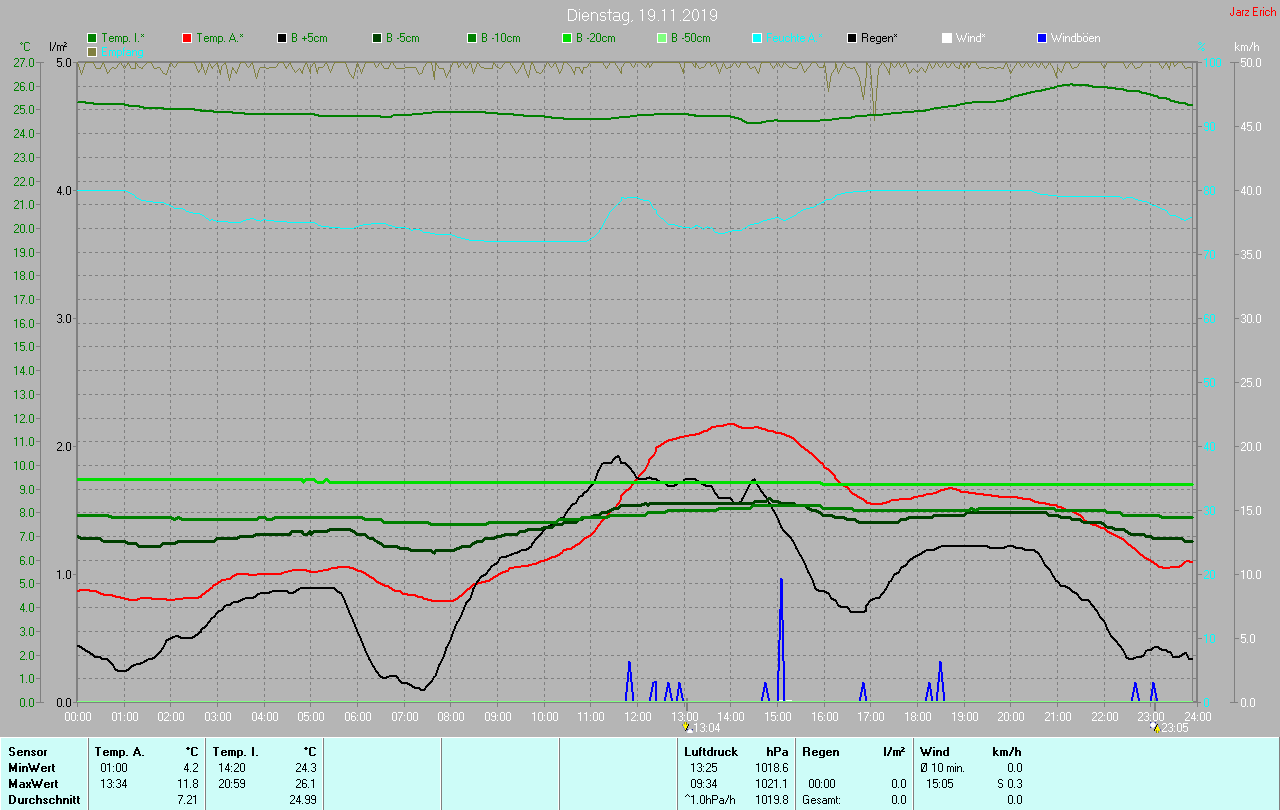Select the Luftdruck header in the stats table
The height and width of the screenshot is (810, 1280).
click(710, 751)
